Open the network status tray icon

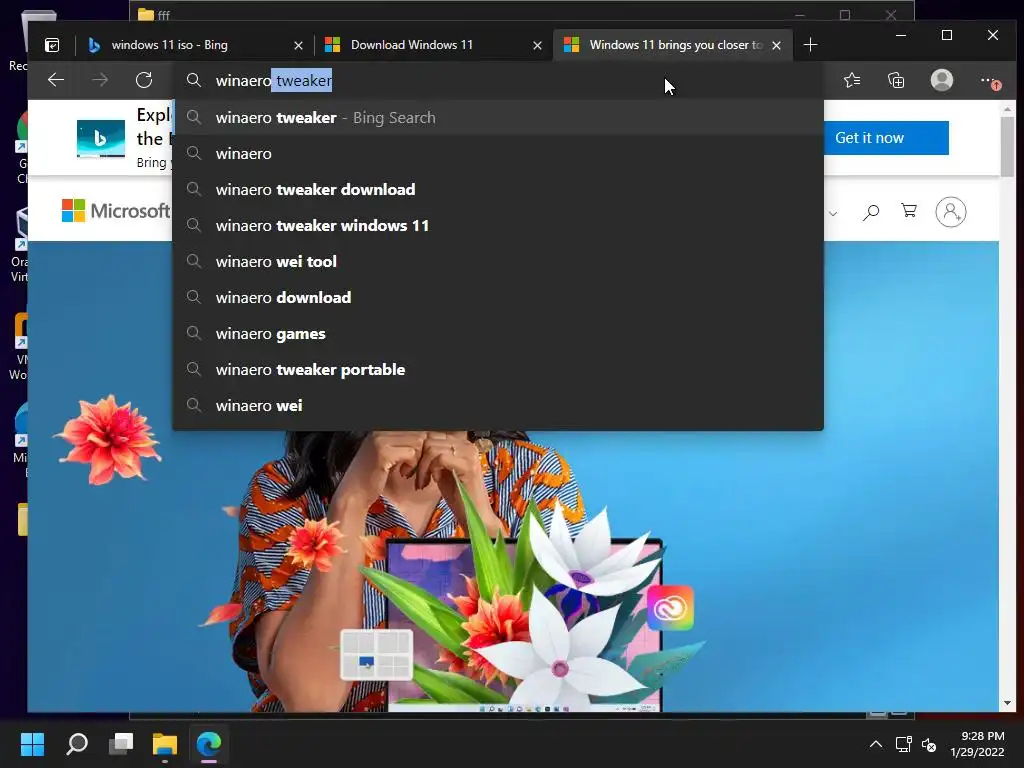904,744
